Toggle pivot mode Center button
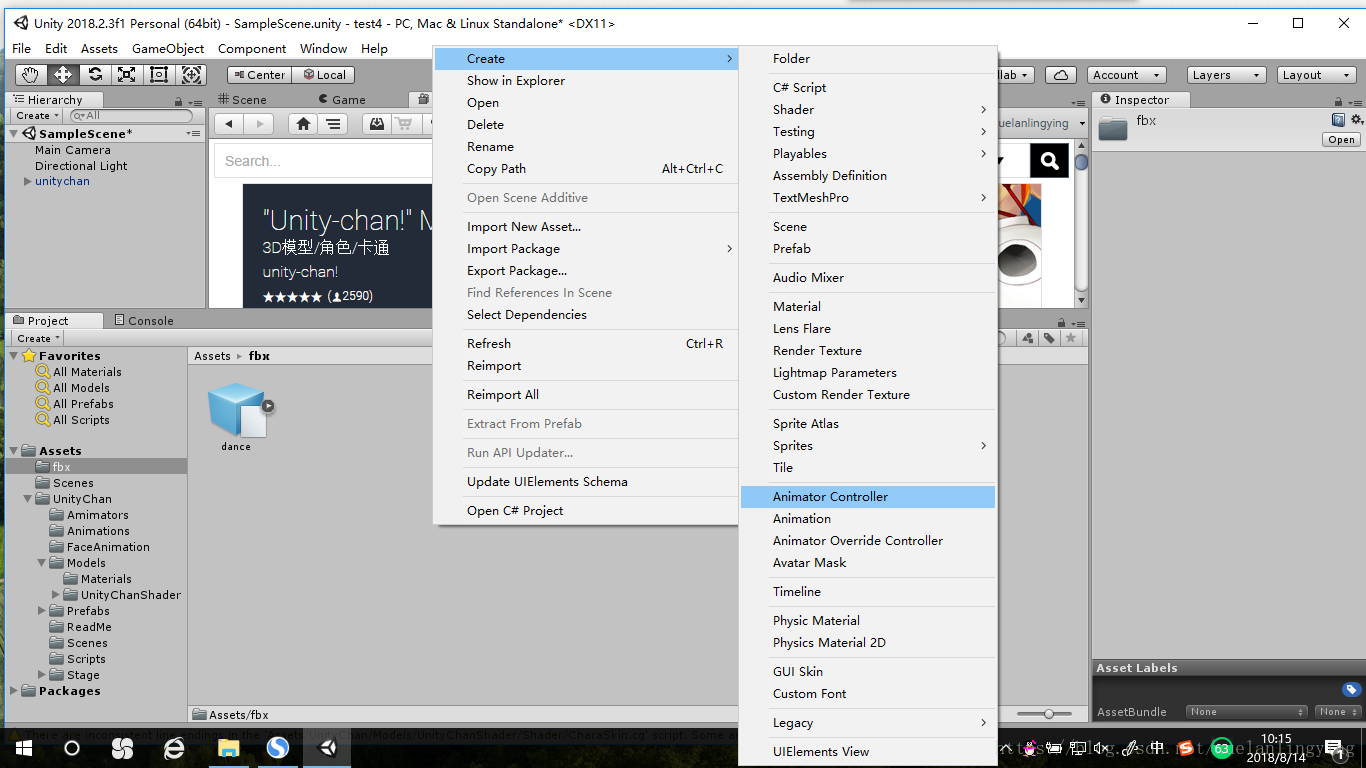The image size is (1366, 768). point(258,75)
